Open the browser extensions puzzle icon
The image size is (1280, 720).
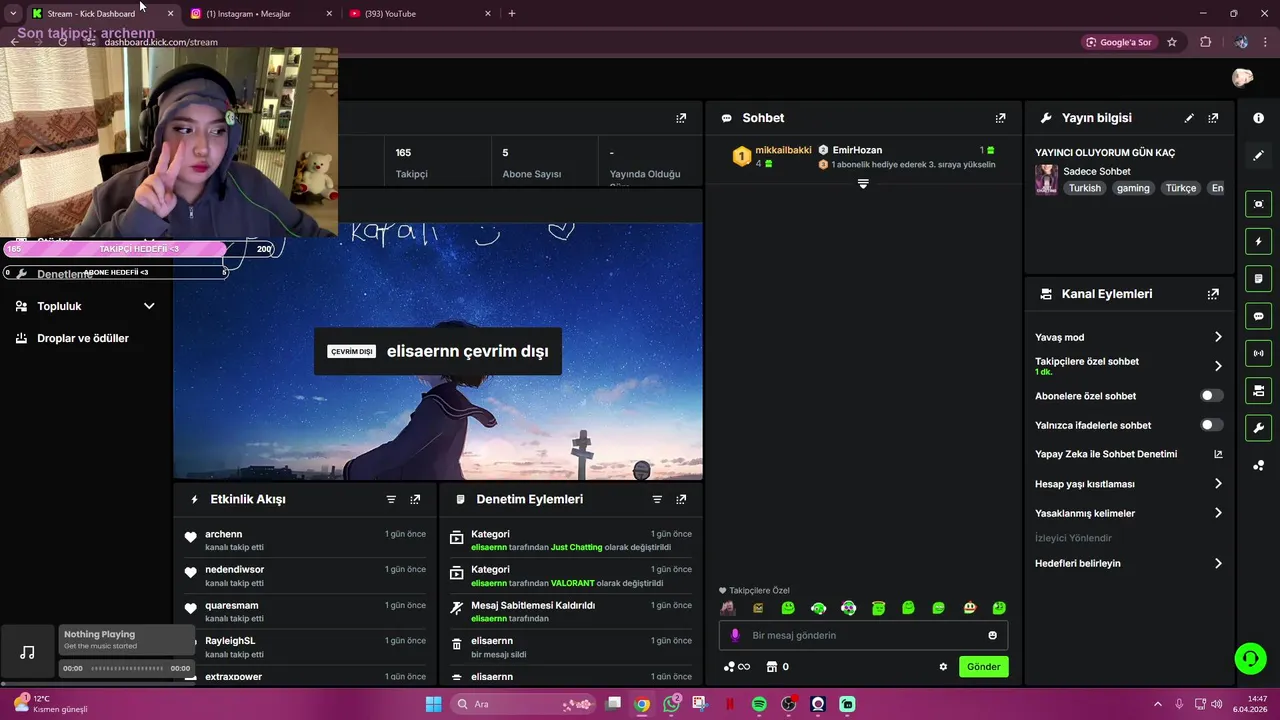(1205, 42)
